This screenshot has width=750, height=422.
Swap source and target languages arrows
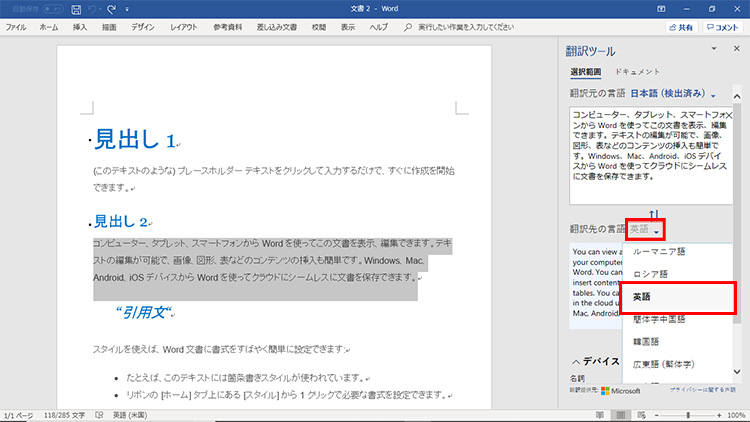point(653,214)
